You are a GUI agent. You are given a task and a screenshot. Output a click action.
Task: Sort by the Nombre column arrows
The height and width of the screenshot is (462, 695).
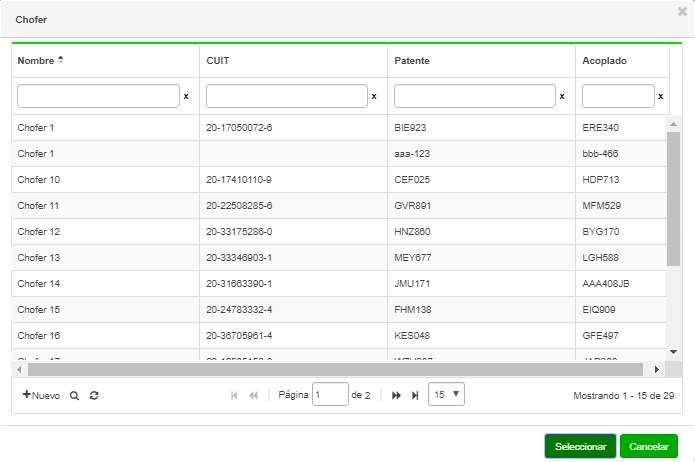61,60
